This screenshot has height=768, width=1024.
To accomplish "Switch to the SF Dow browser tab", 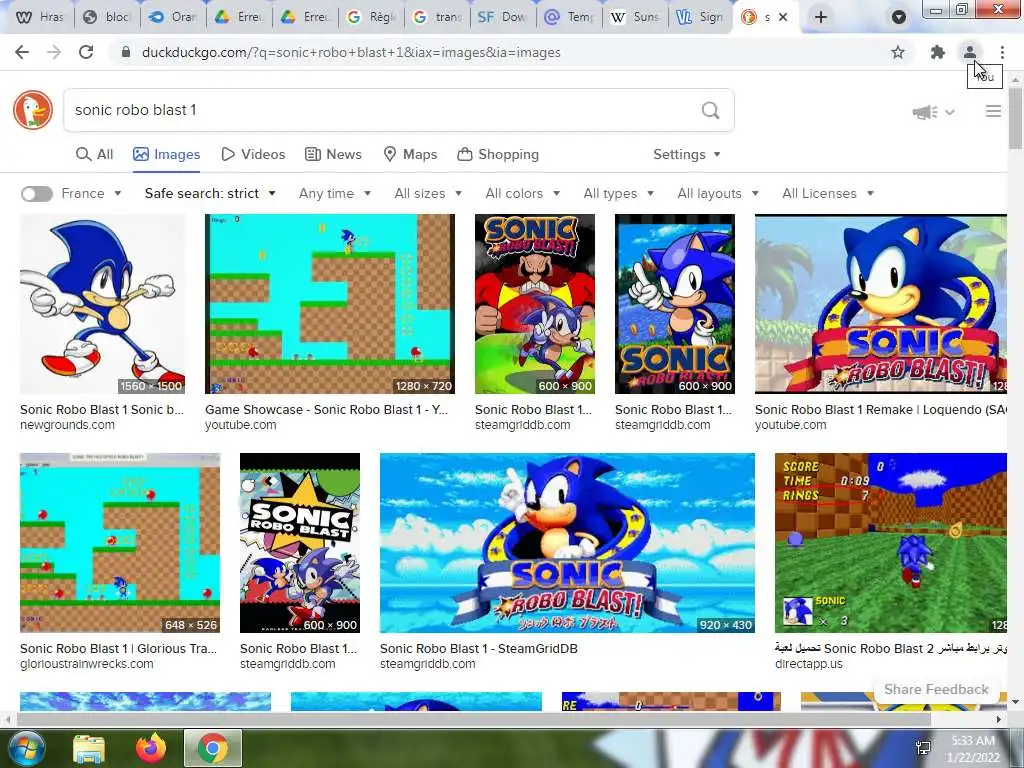I will click(x=502, y=17).
